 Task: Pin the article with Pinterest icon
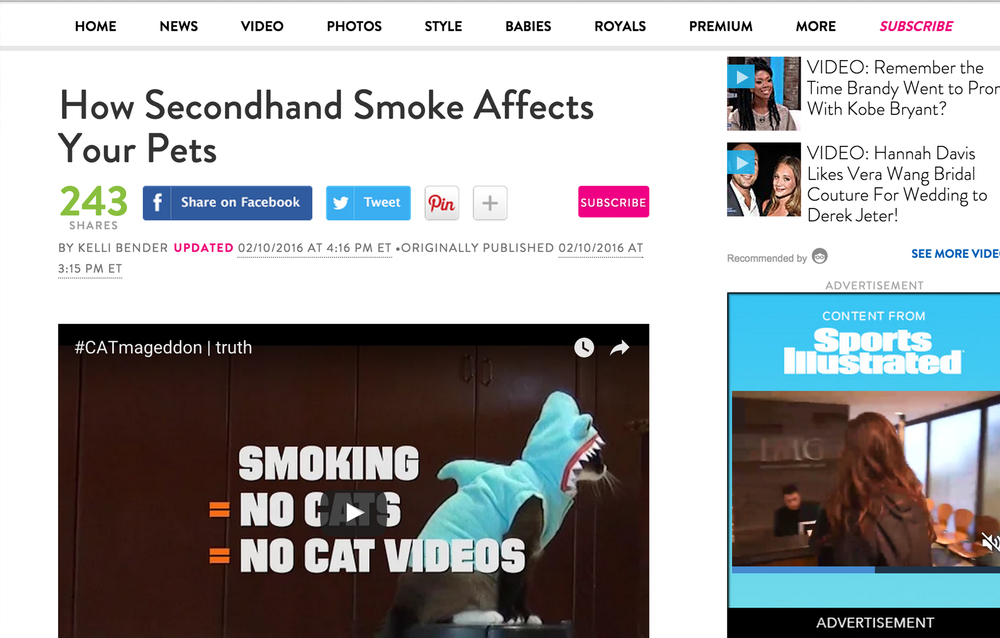pyautogui.click(x=441, y=203)
